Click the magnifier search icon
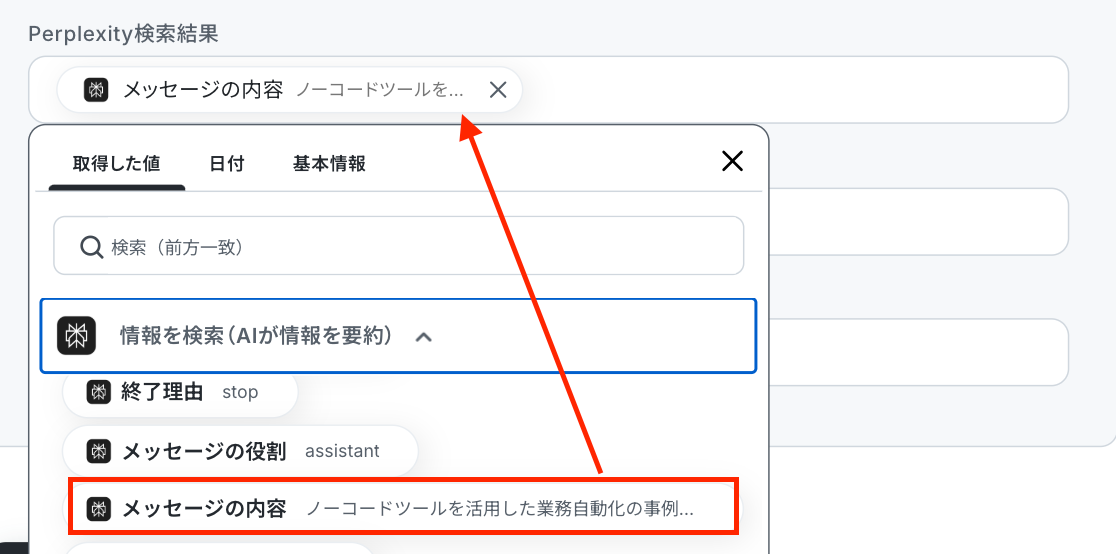This screenshot has width=1116, height=554. (91, 247)
